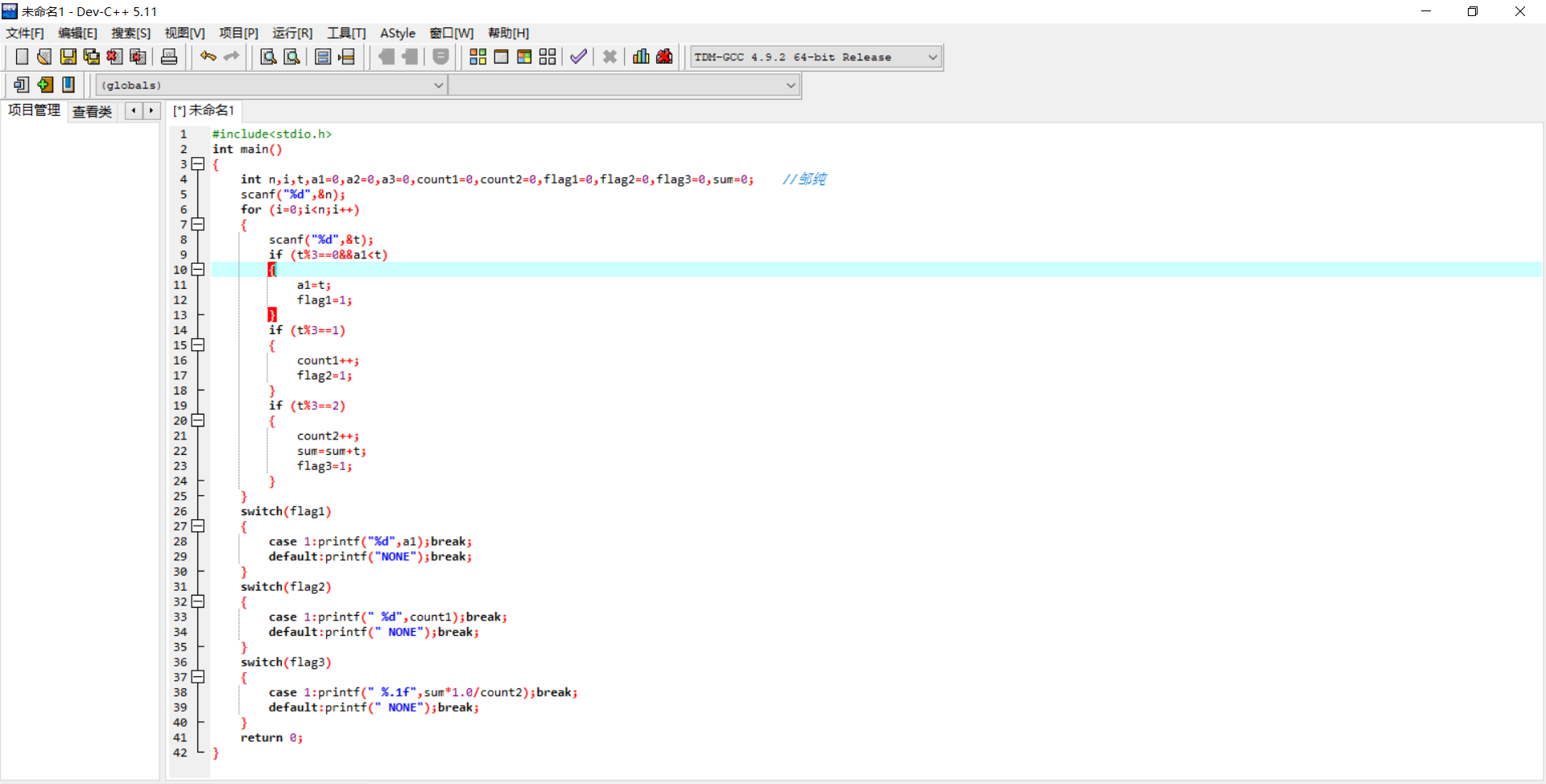Click line number 1 in the gutter
Viewport: 1546px width, 784px height.
click(184, 134)
